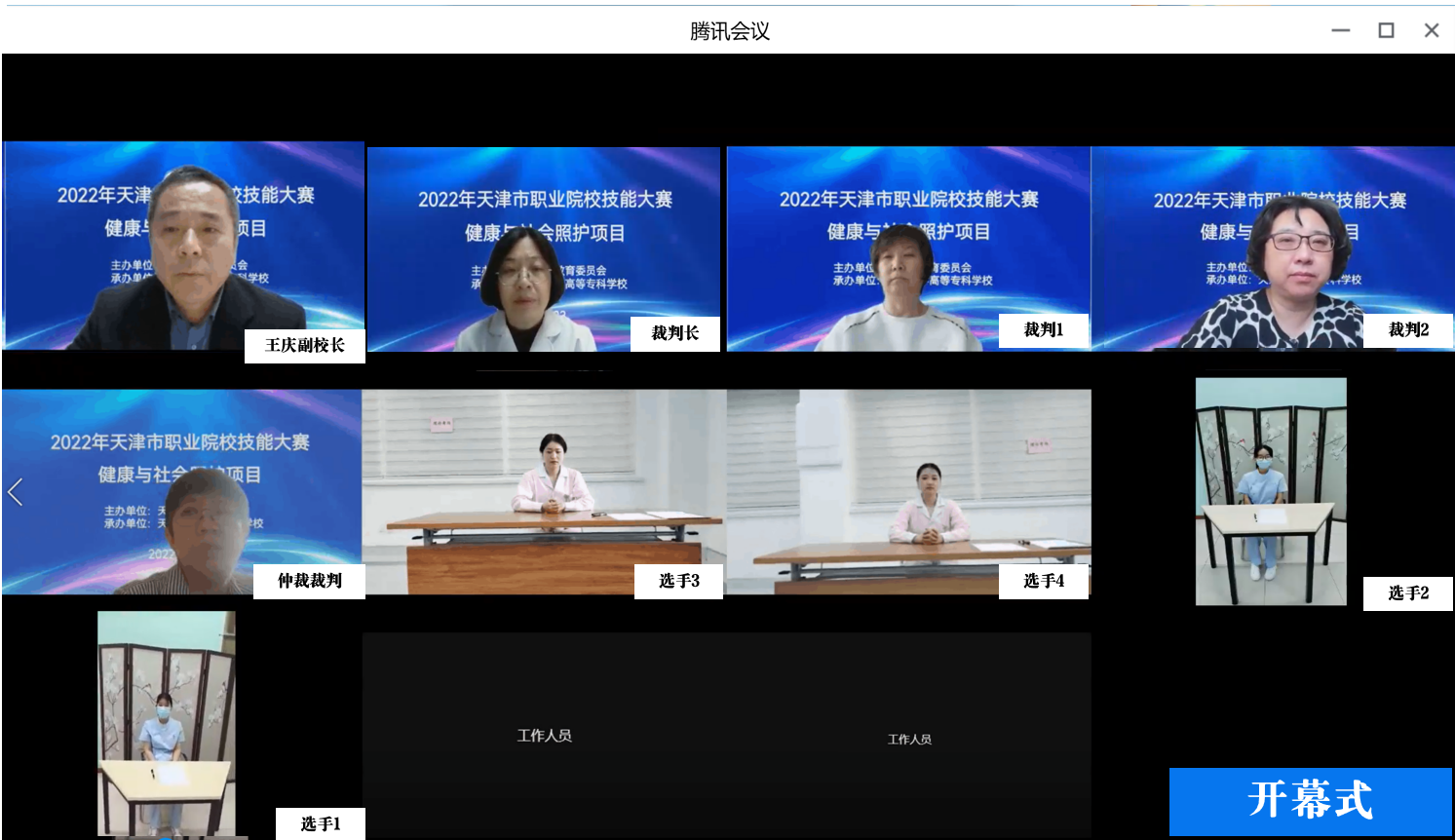The height and width of the screenshot is (840, 1455).
Task: Select the 选手2 contestant video
Action: [x=1271, y=491]
